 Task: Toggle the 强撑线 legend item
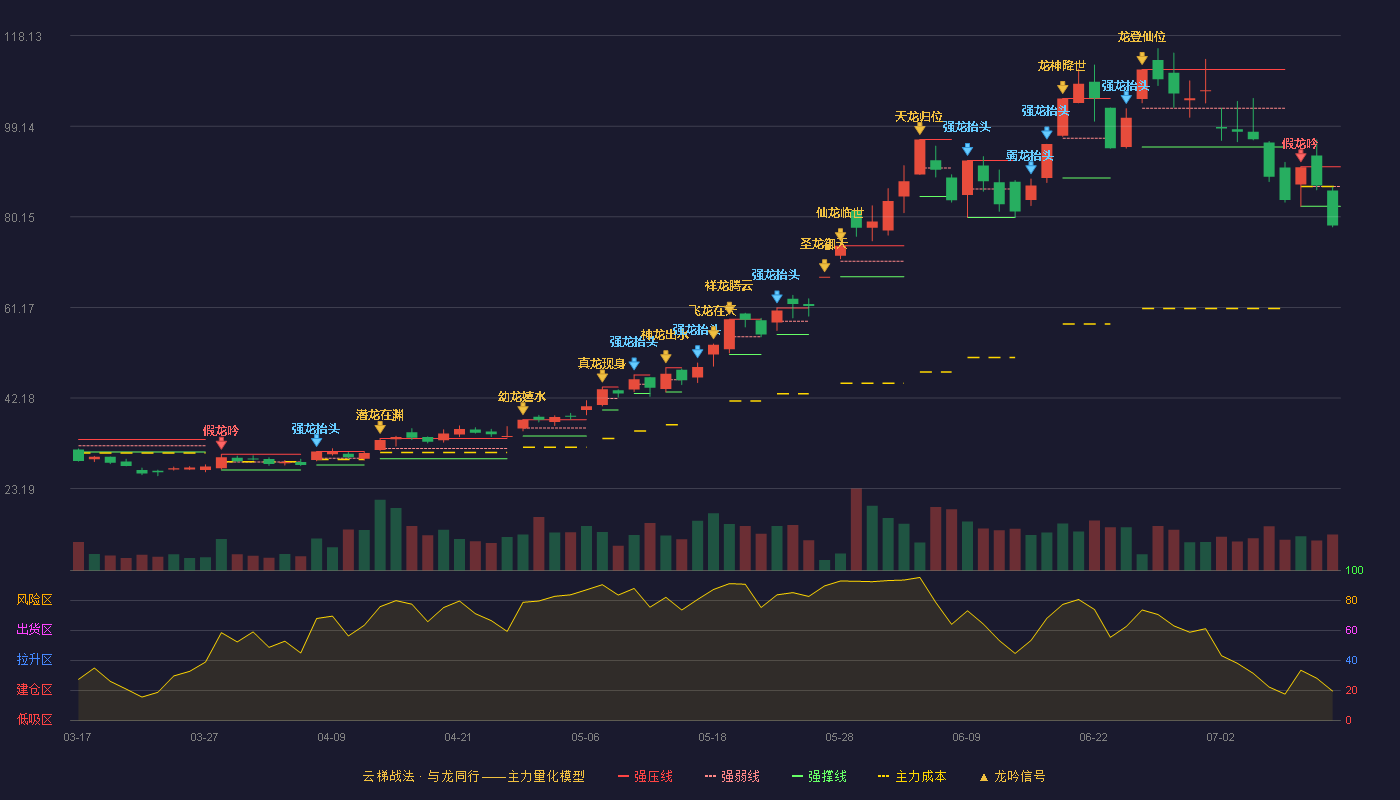tap(819, 776)
